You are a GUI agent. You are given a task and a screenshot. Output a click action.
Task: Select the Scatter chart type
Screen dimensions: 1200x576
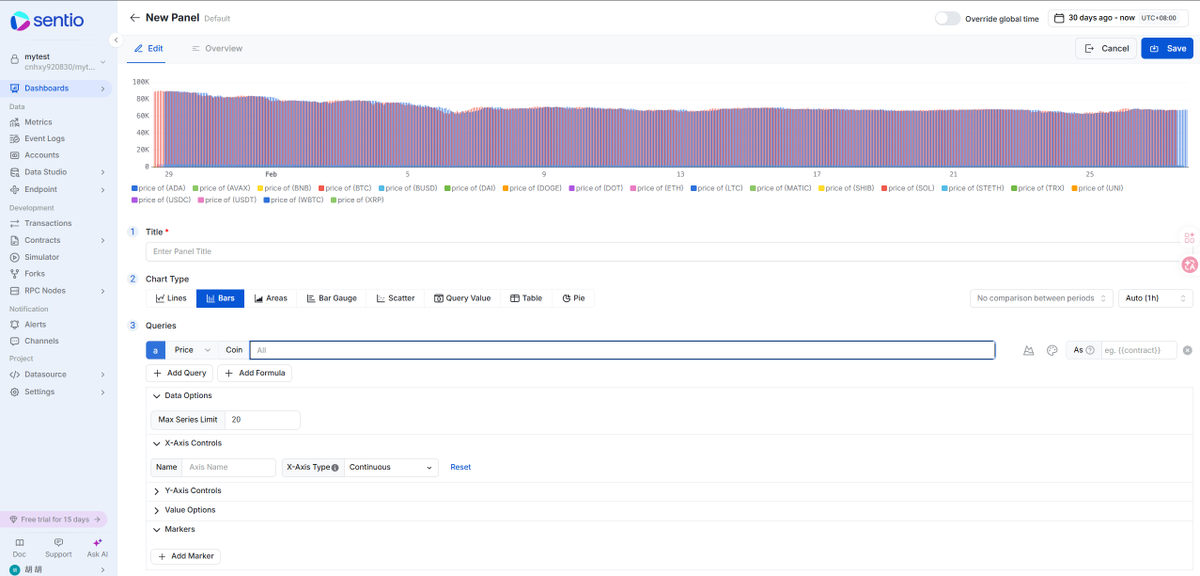coord(396,298)
